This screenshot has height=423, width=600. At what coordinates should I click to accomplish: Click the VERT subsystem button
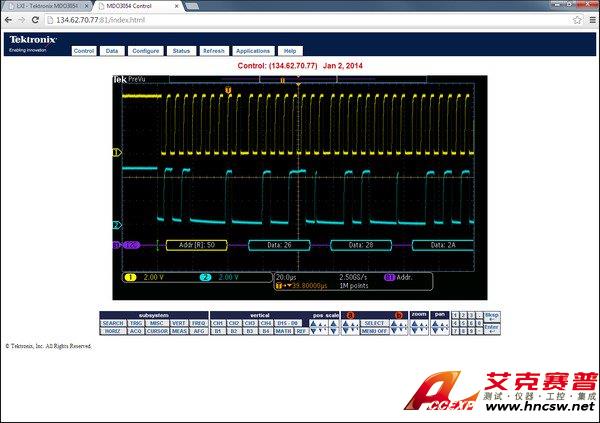179,323
